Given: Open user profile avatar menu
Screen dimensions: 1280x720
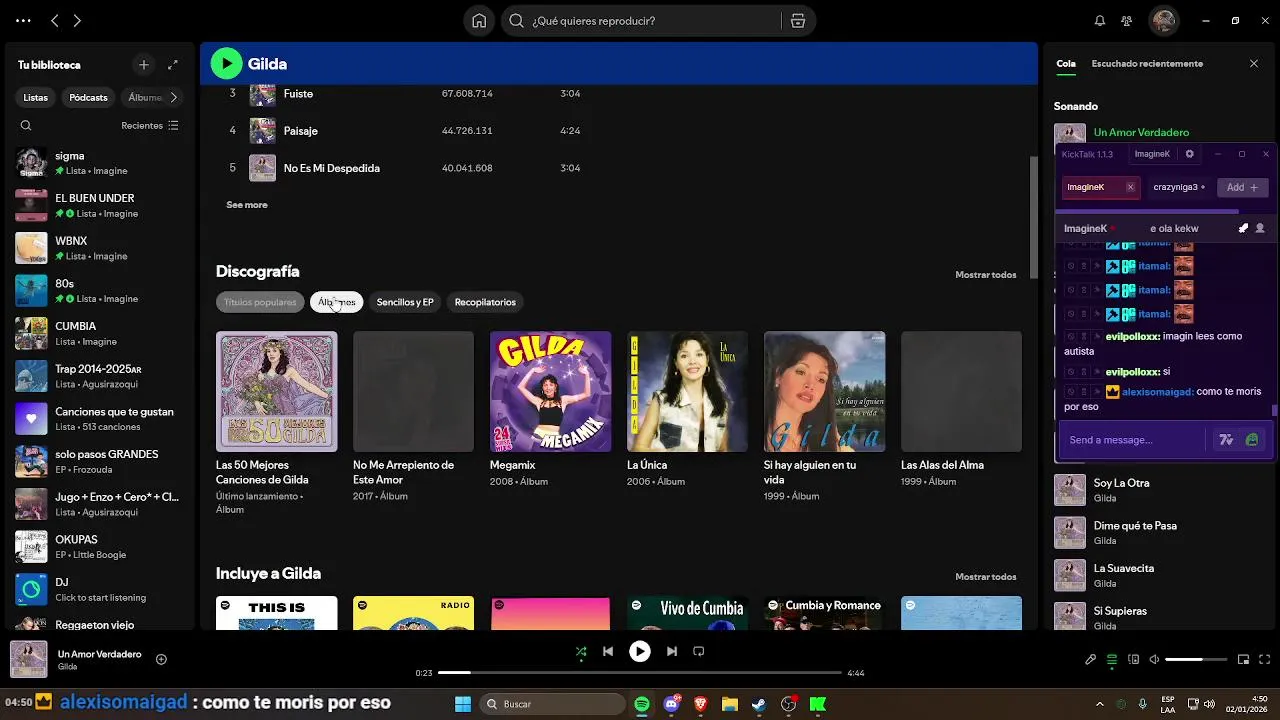Looking at the screenshot, I should (x=1163, y=21).
